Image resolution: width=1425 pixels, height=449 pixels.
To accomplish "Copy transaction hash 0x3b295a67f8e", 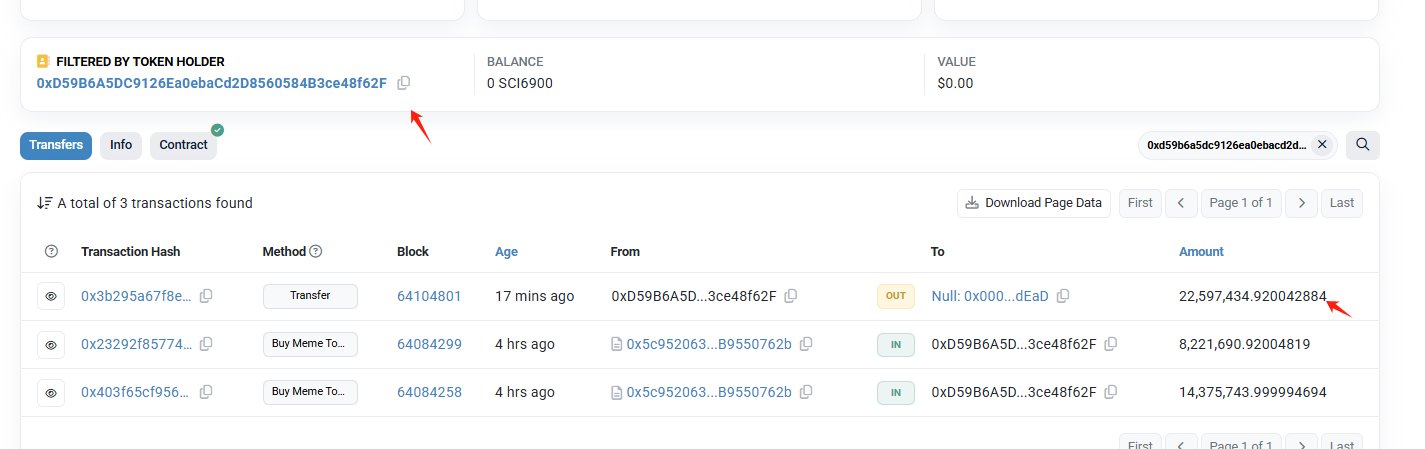I will [206, 296].
